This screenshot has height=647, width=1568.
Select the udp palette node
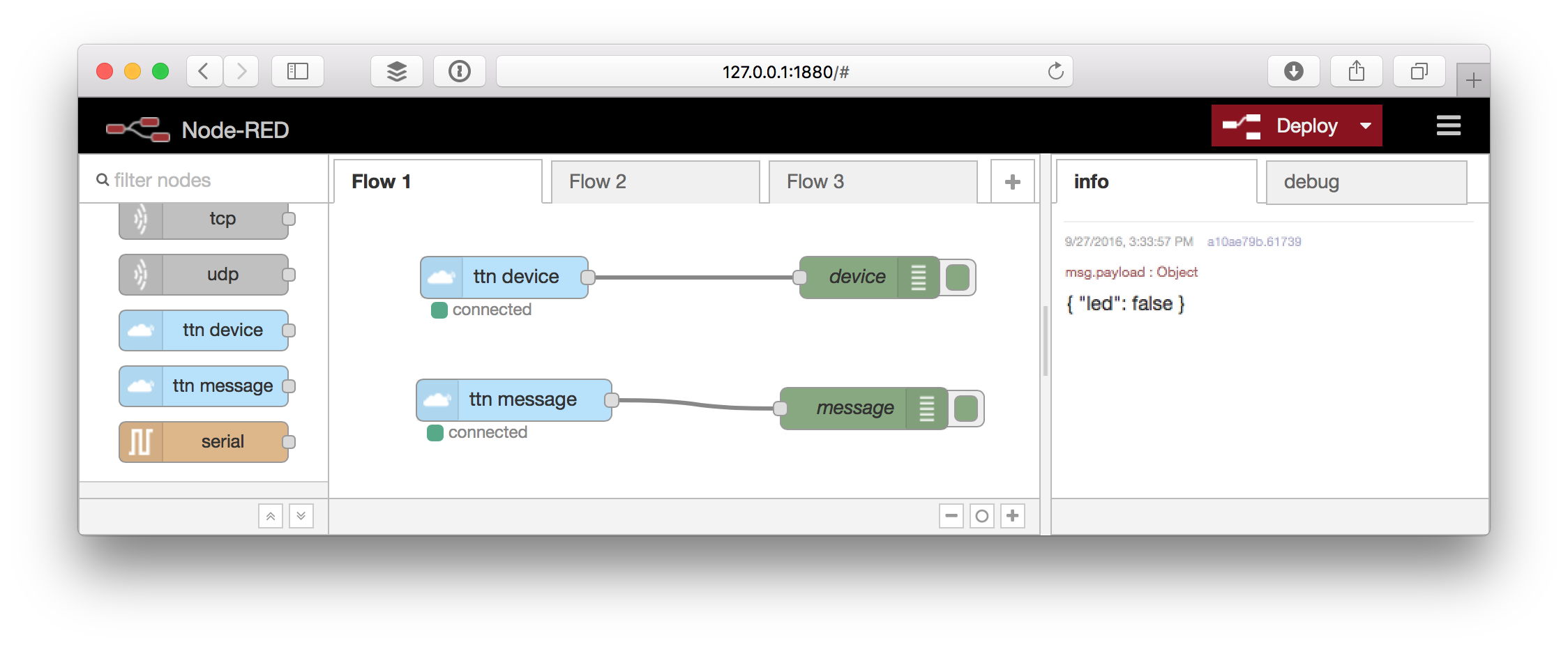tap(204, 275)
